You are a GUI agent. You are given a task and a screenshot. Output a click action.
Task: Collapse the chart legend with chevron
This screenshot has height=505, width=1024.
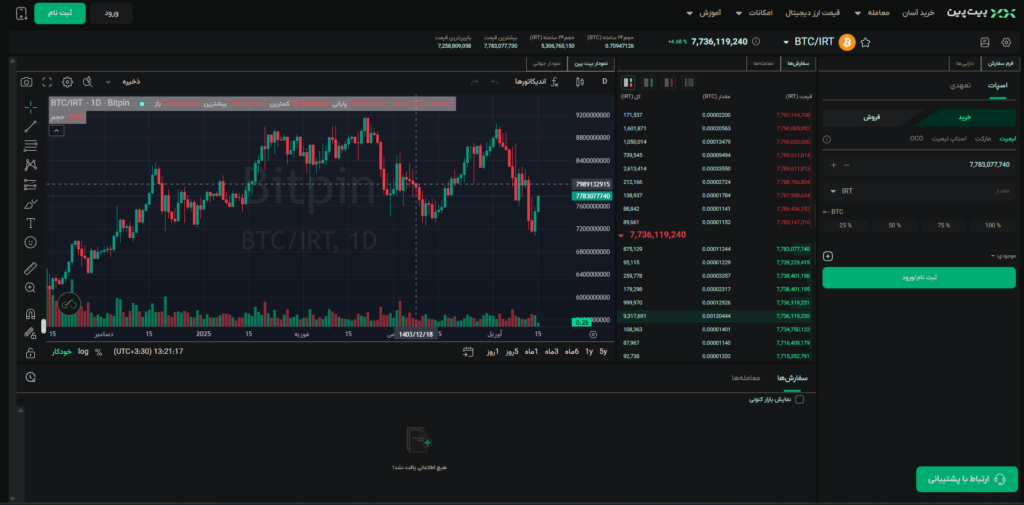(x=56, y=131)
